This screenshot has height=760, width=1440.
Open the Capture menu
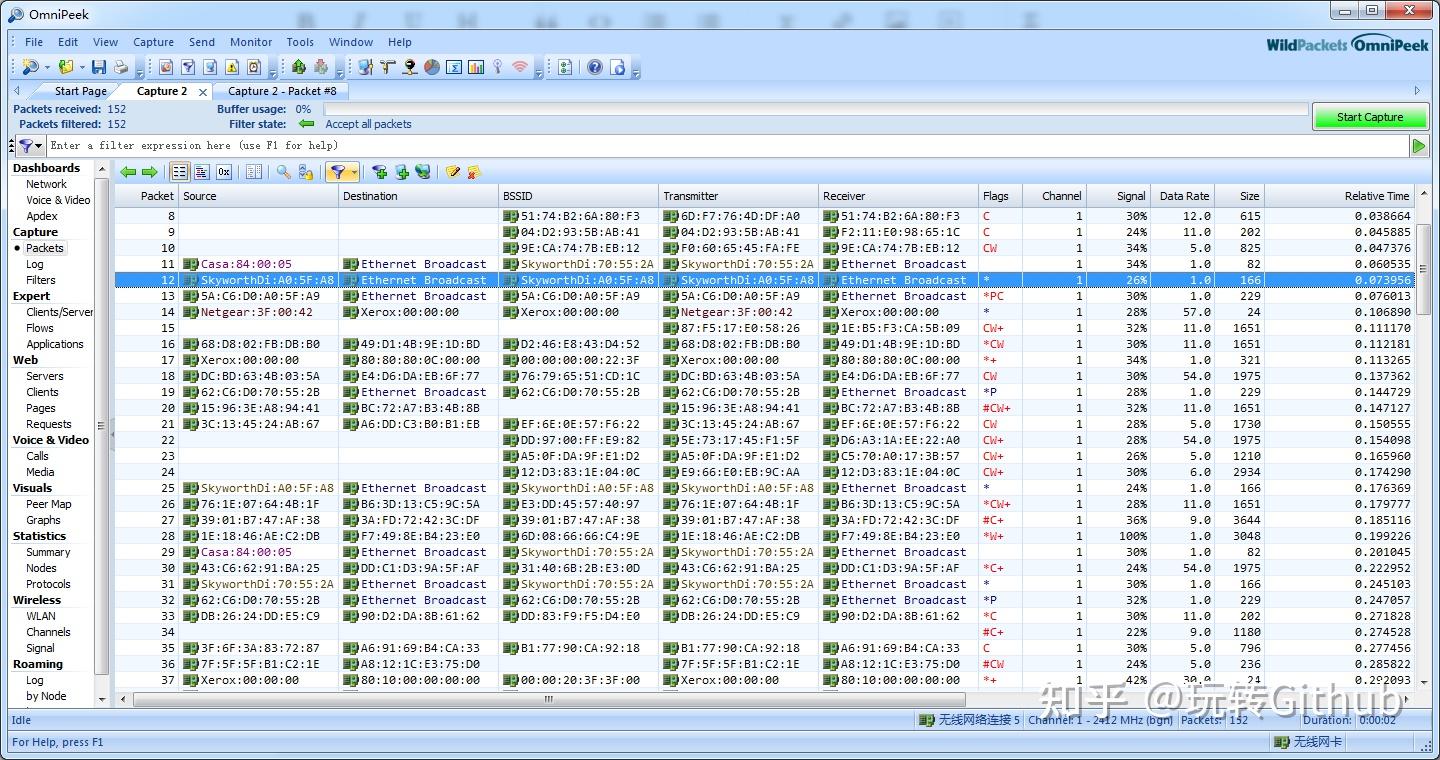click(153, 42)
